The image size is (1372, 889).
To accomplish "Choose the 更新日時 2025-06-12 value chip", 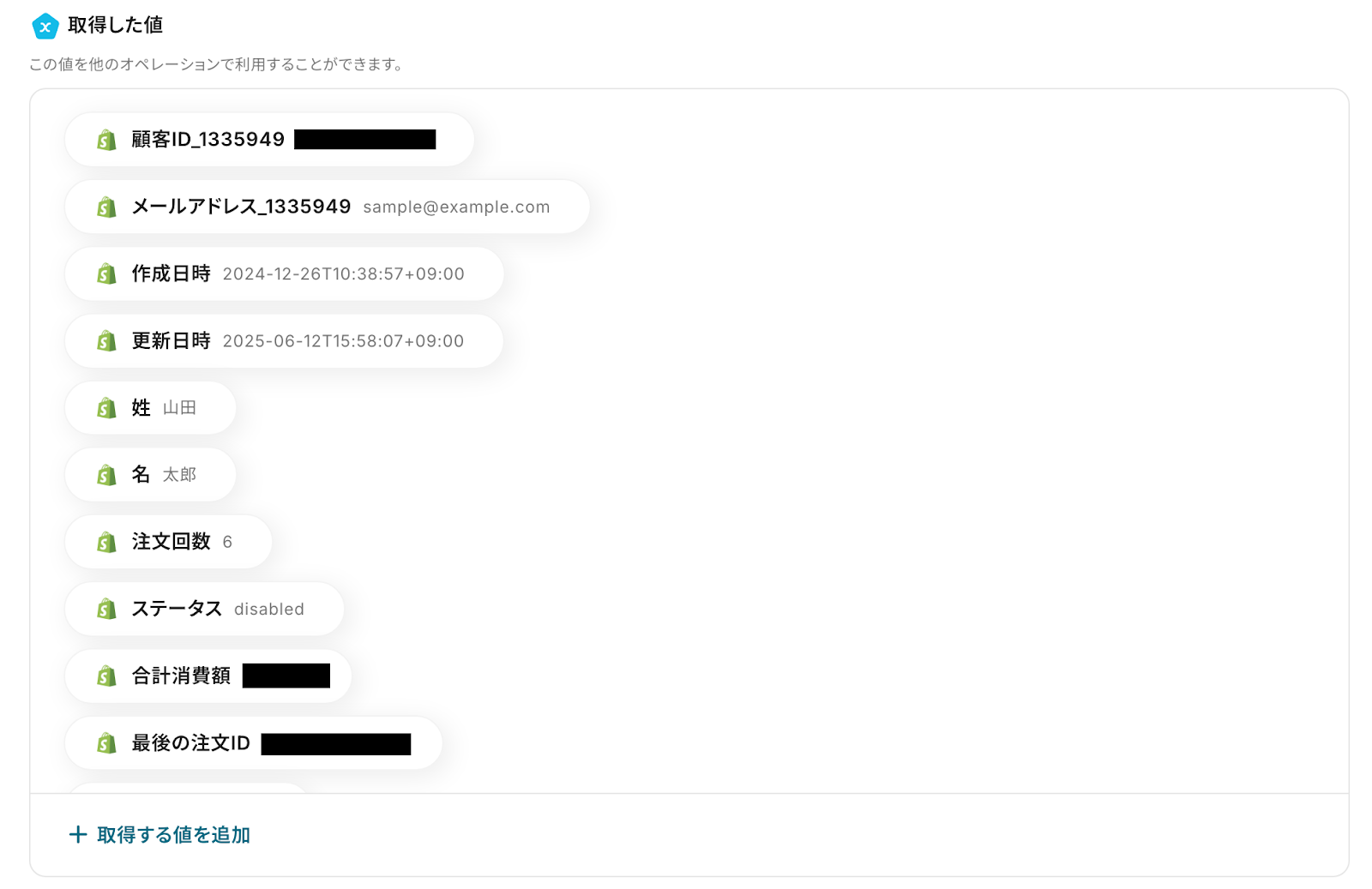I will 284,340.
